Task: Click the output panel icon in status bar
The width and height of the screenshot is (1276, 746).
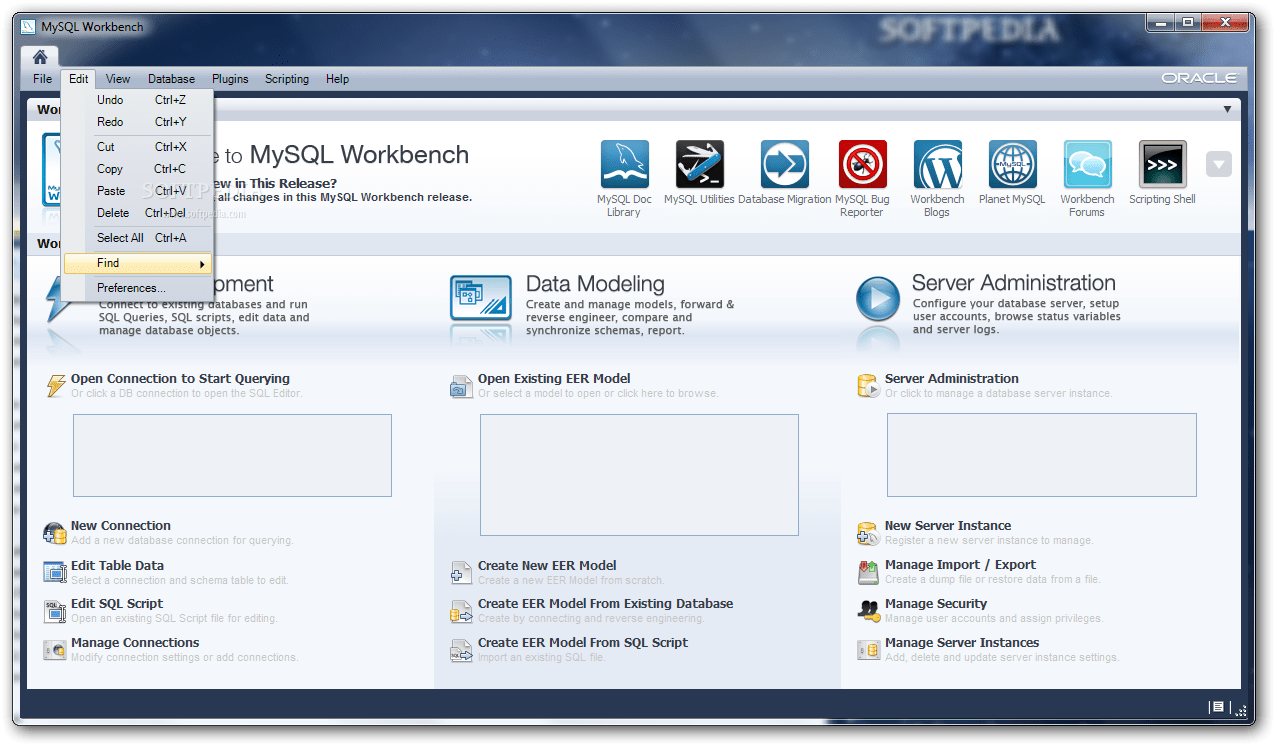Action: 1217,707
